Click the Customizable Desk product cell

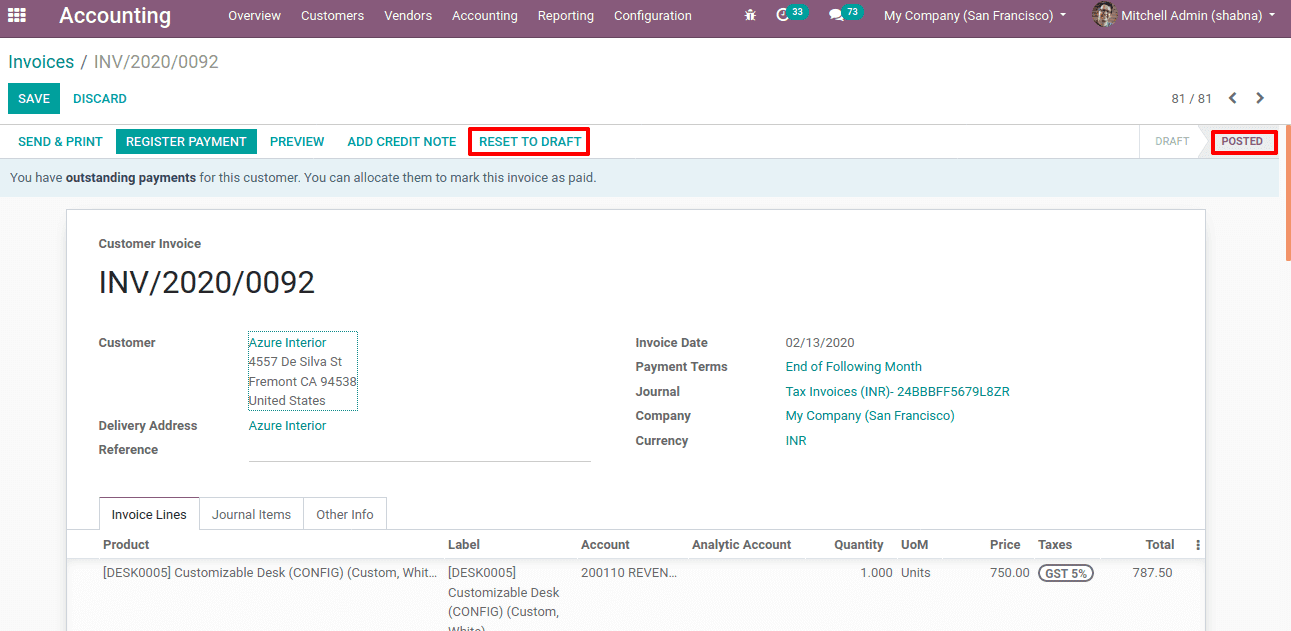pyautogui.click(x=270, y=573)
